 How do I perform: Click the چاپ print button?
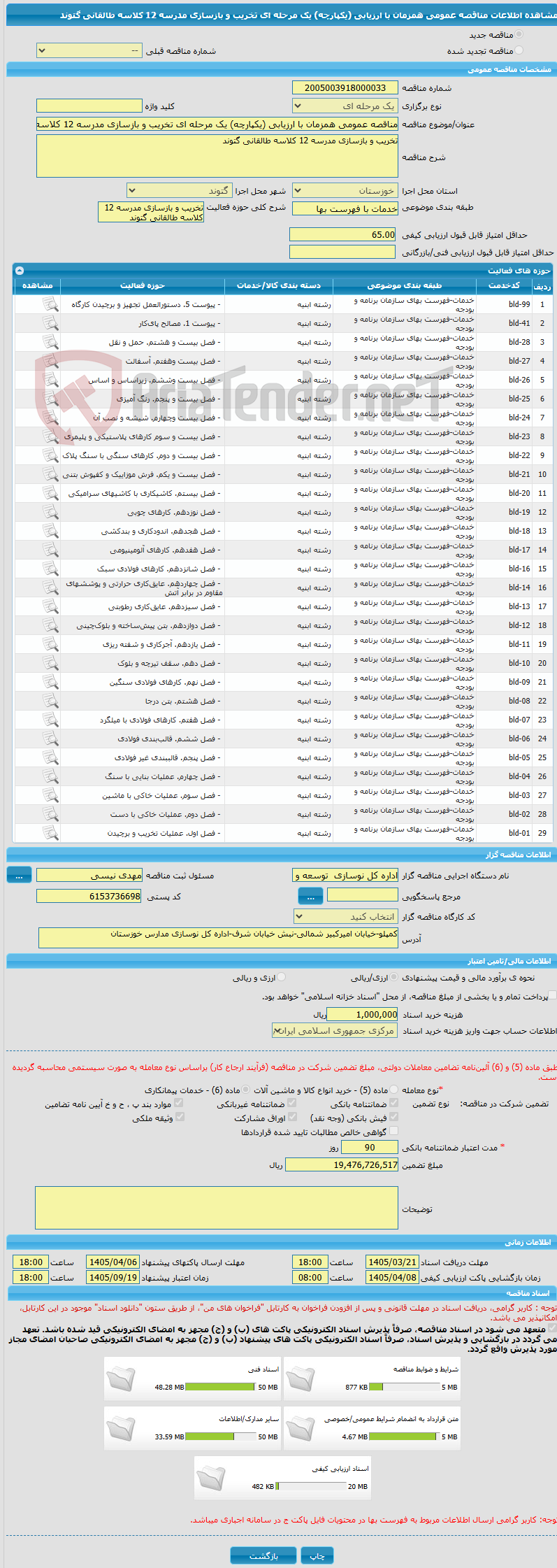point(317,1555)
